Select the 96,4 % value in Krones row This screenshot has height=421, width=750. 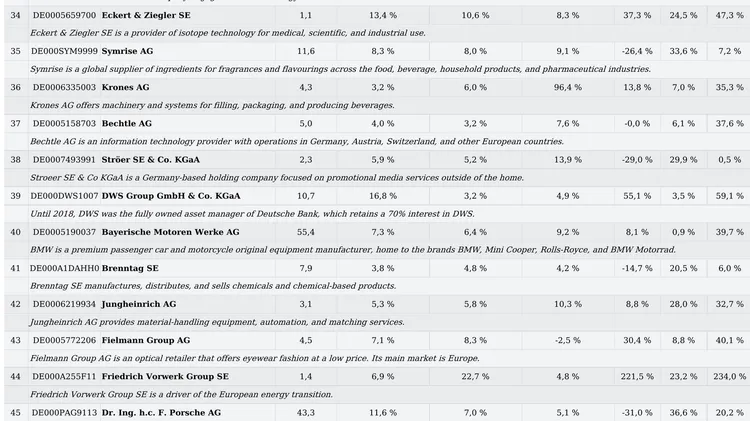click(x=568, y=88)
